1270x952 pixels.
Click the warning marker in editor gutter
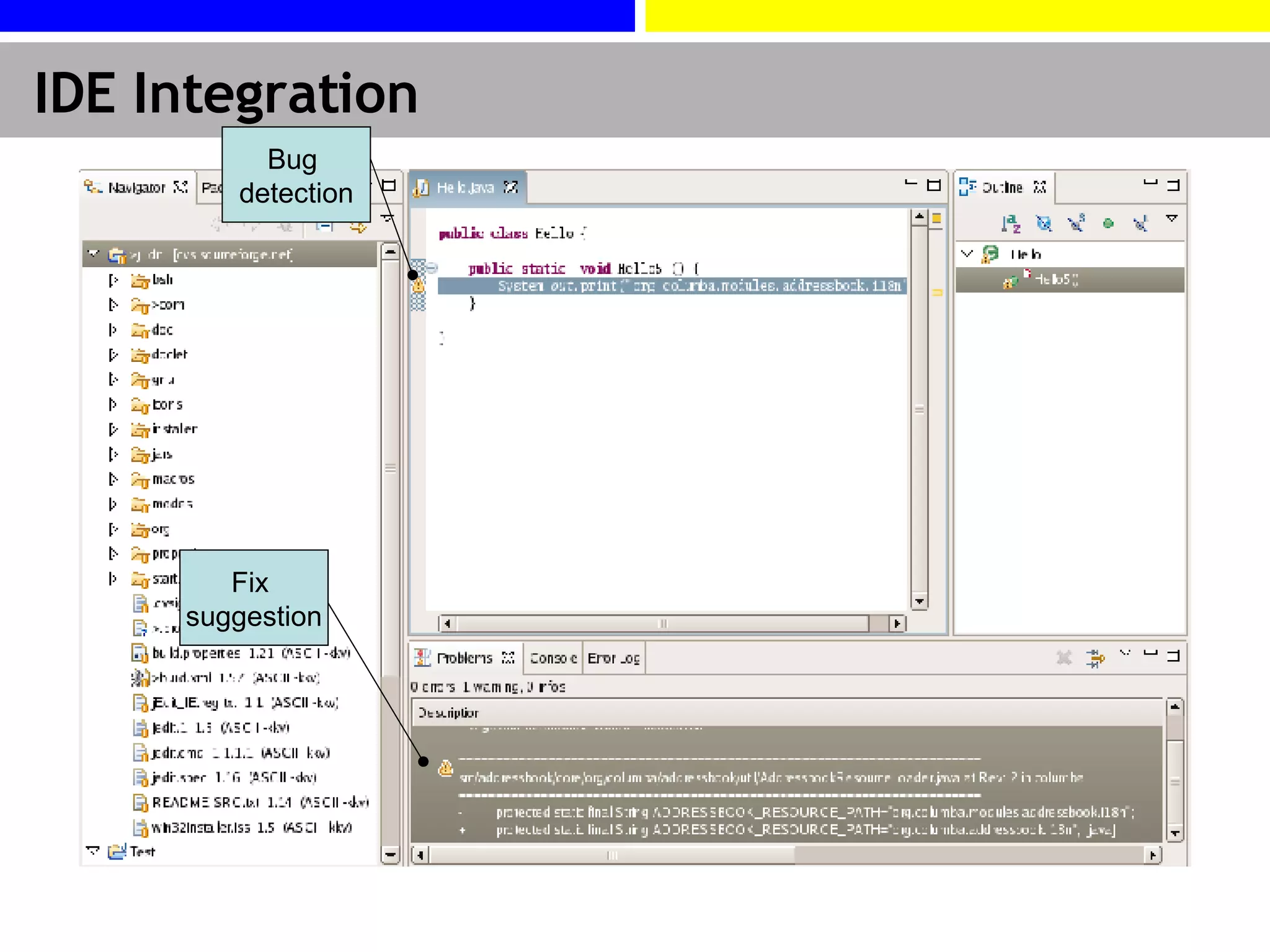pyautogui.click(x=419, y=286)
